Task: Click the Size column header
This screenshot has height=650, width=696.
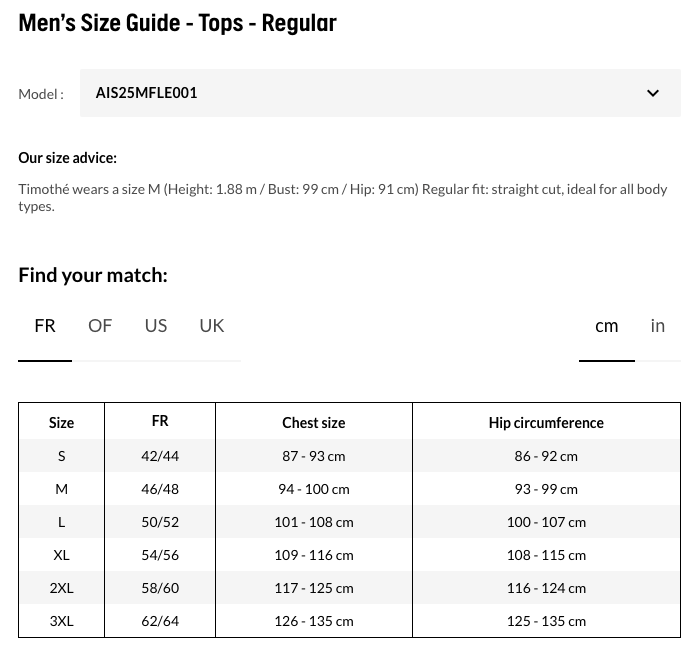Action: [x=61, y=423]
